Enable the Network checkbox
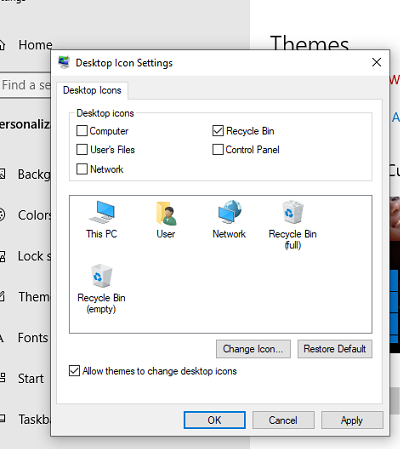 (x=82, y=169)
